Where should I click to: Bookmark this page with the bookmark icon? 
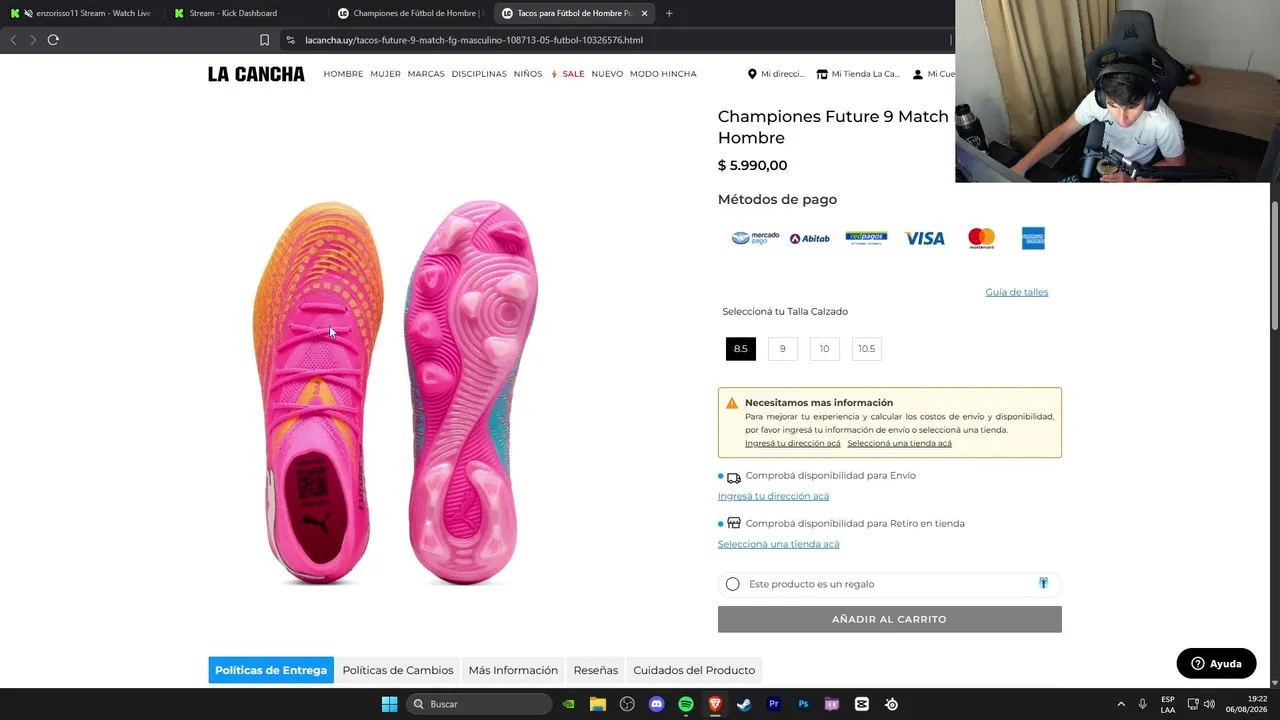[x=264, y=40]
